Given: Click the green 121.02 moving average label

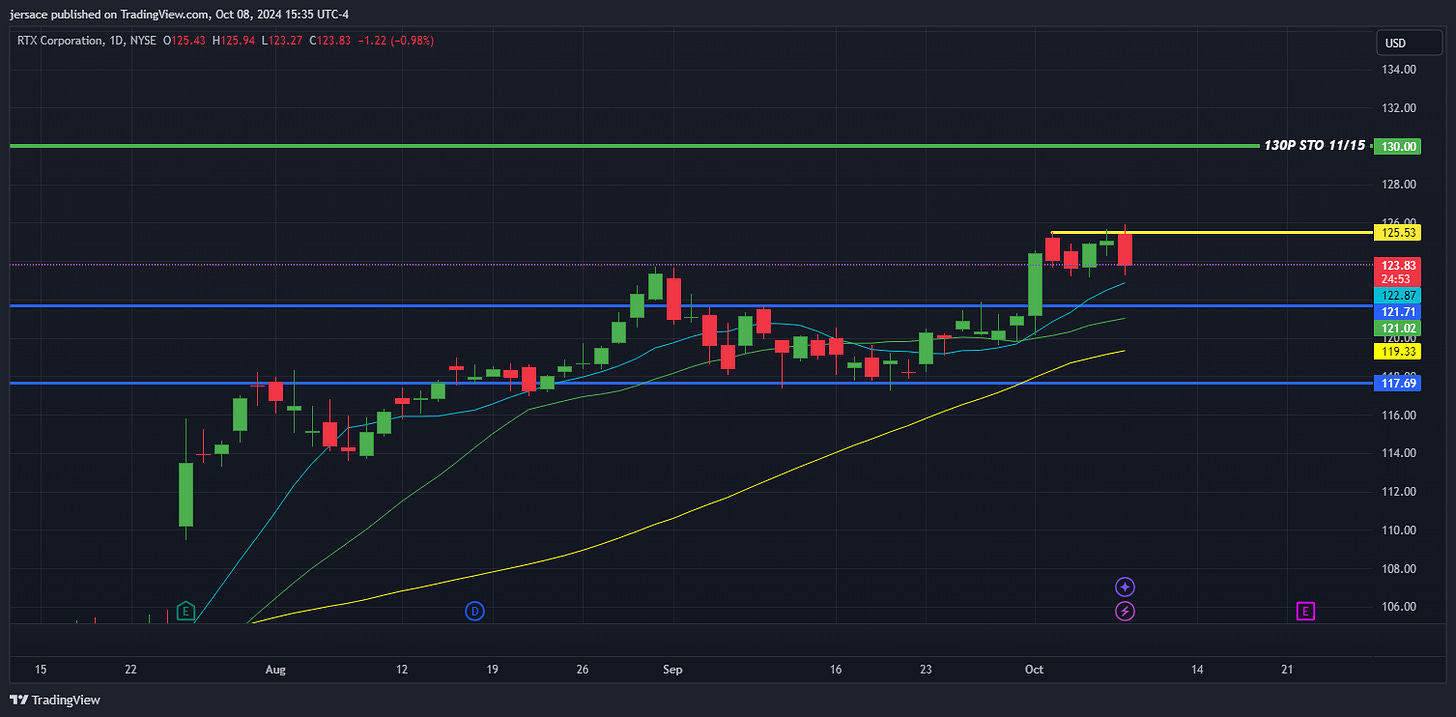Looking at the screenshot, I should pos(1397,328).
